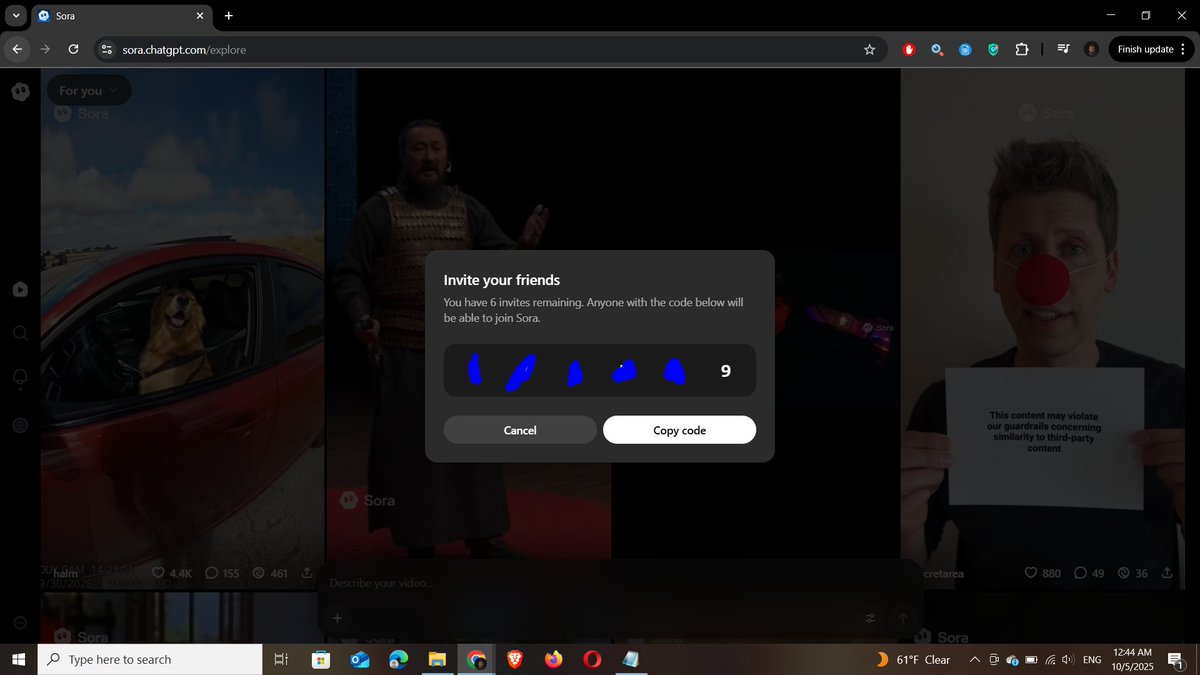
Task: Open the prompt settings sliders icon
Action: (x=870, y=618)
